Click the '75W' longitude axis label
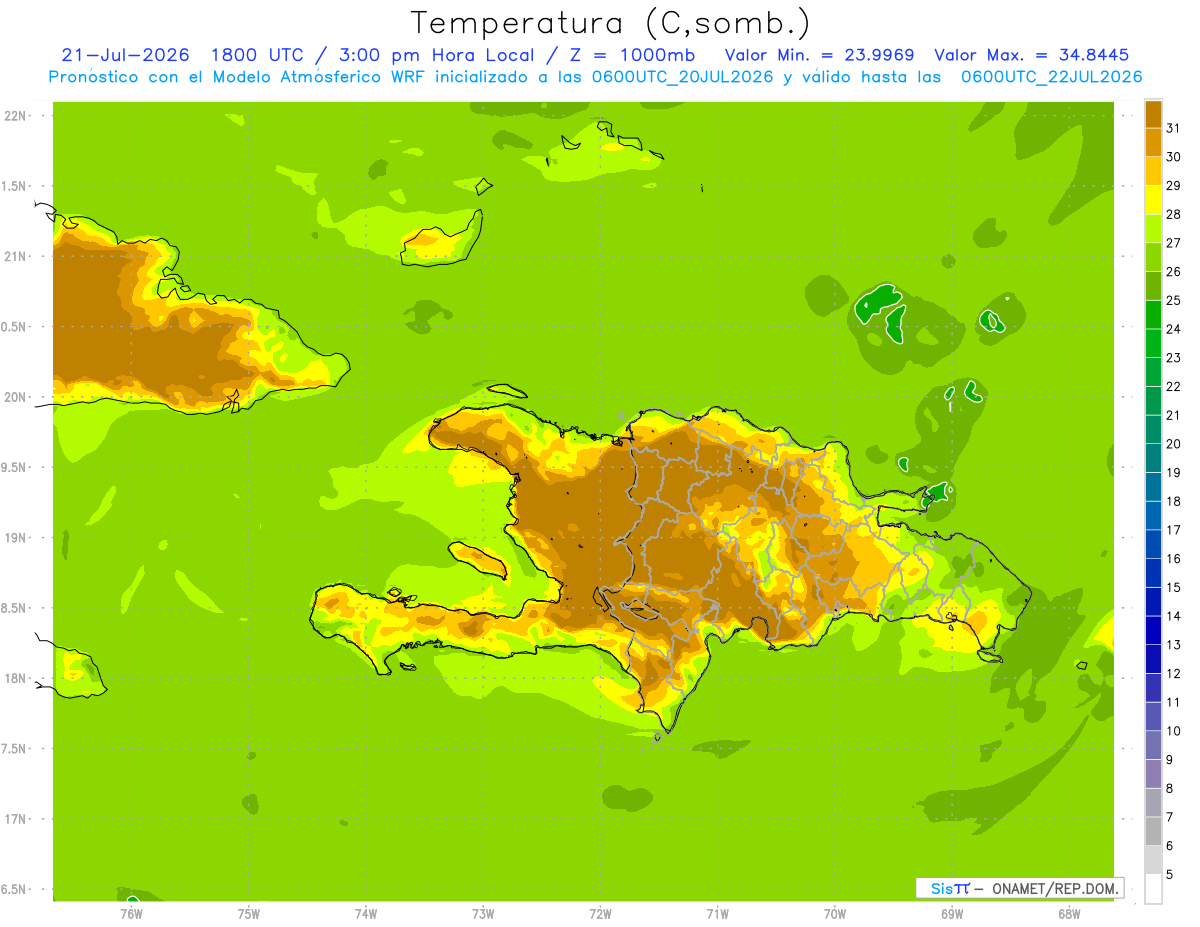 coord(249,913)
